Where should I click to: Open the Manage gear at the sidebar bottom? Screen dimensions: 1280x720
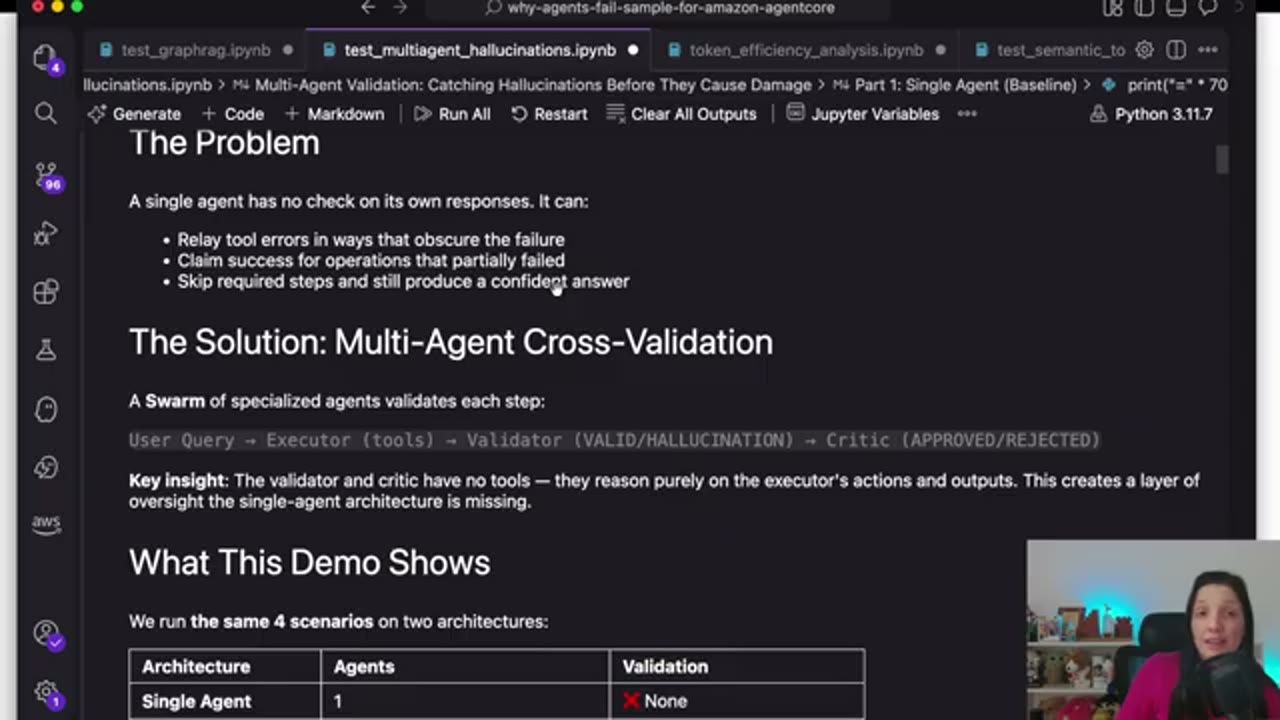pos(46,692)
